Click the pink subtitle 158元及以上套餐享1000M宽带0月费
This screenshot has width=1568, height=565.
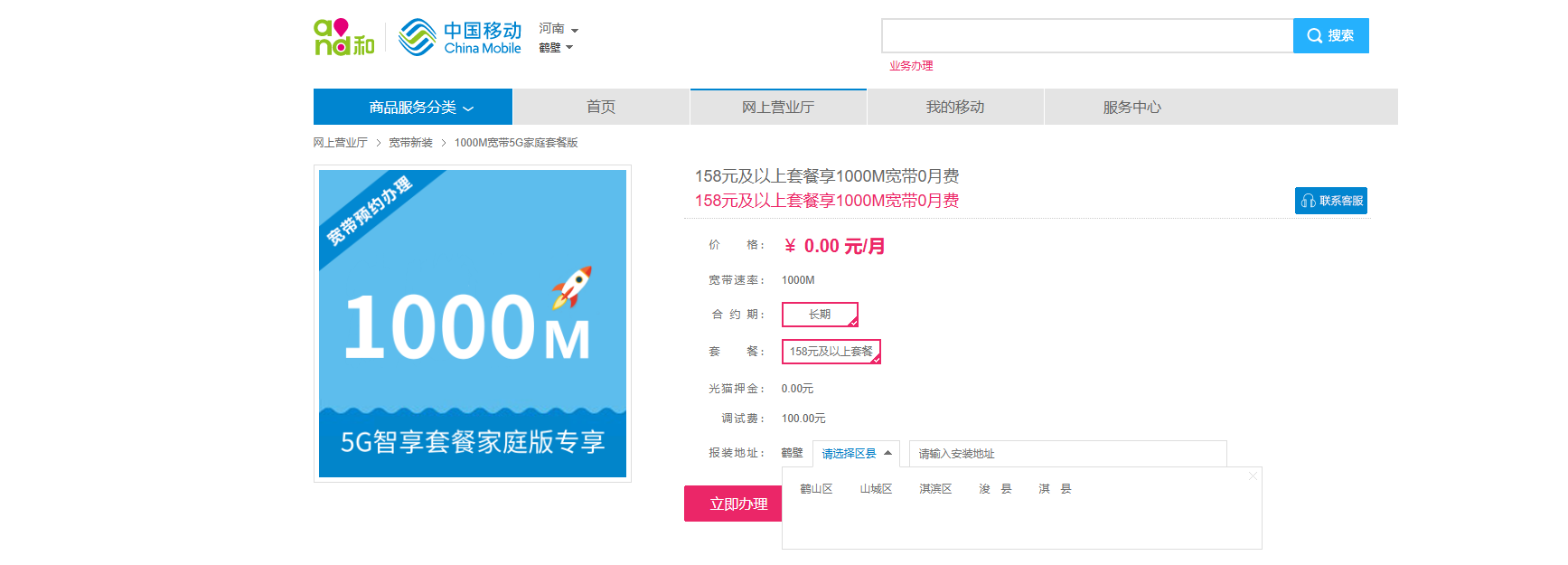coord(827,201)
